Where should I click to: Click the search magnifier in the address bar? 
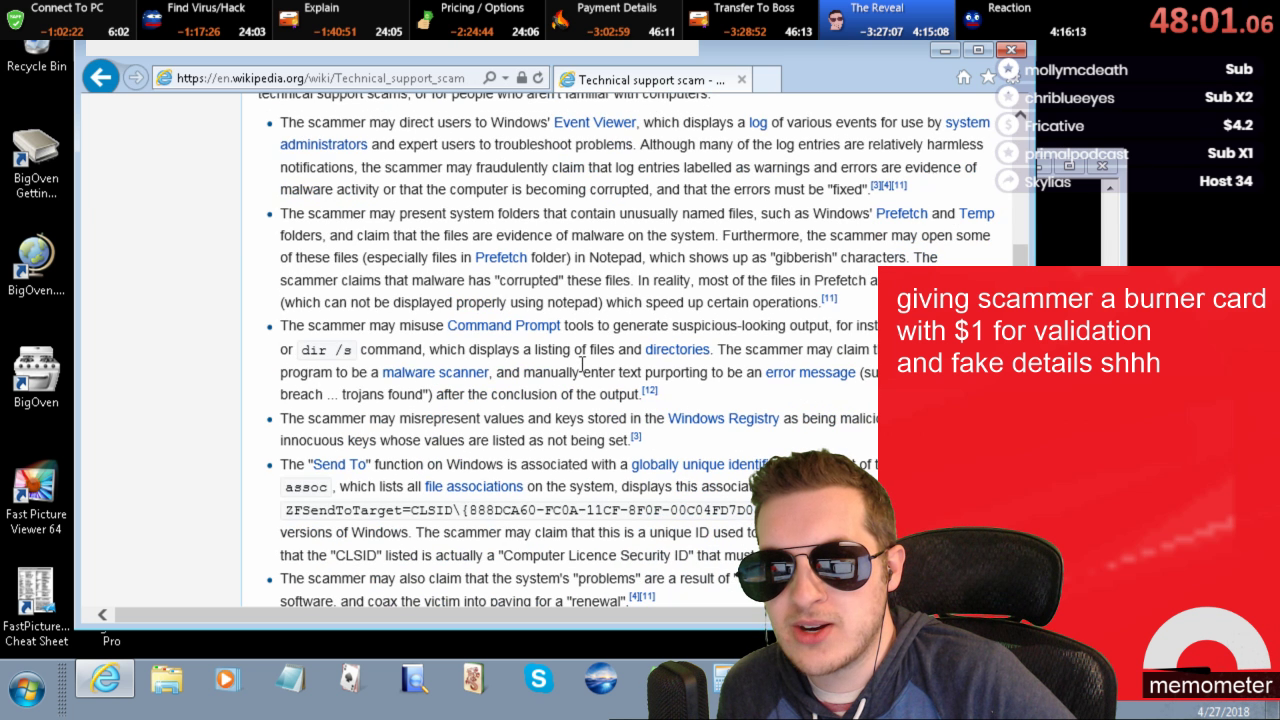point(489,78)
